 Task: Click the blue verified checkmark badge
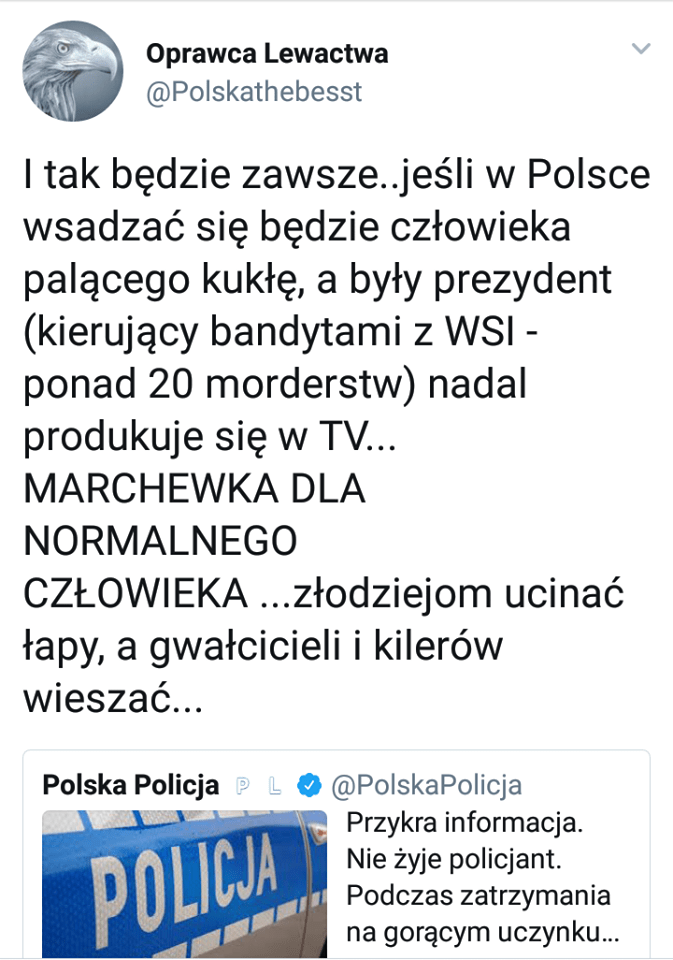(312, 785)
